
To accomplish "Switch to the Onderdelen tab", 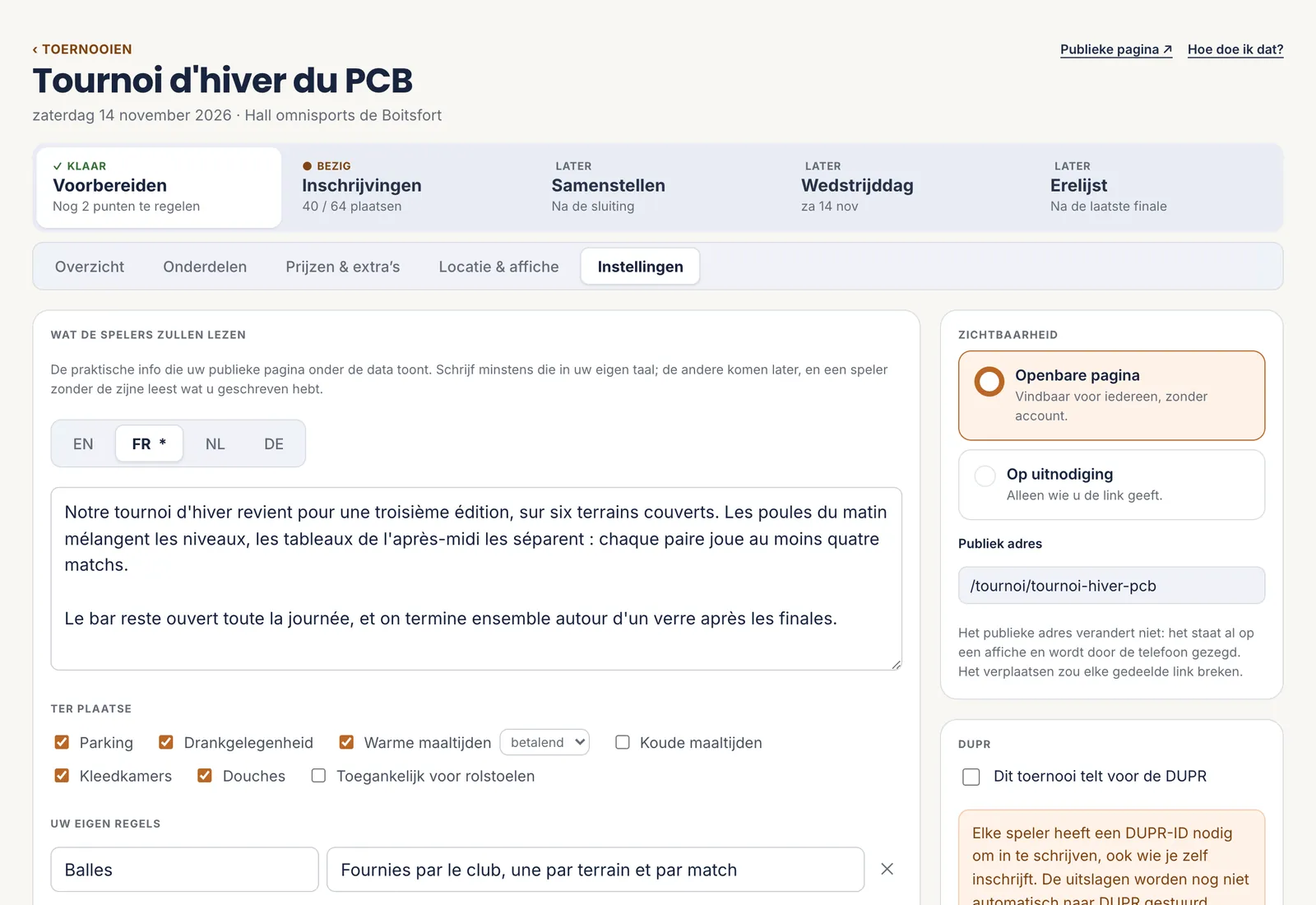I will tap(205, 267).
